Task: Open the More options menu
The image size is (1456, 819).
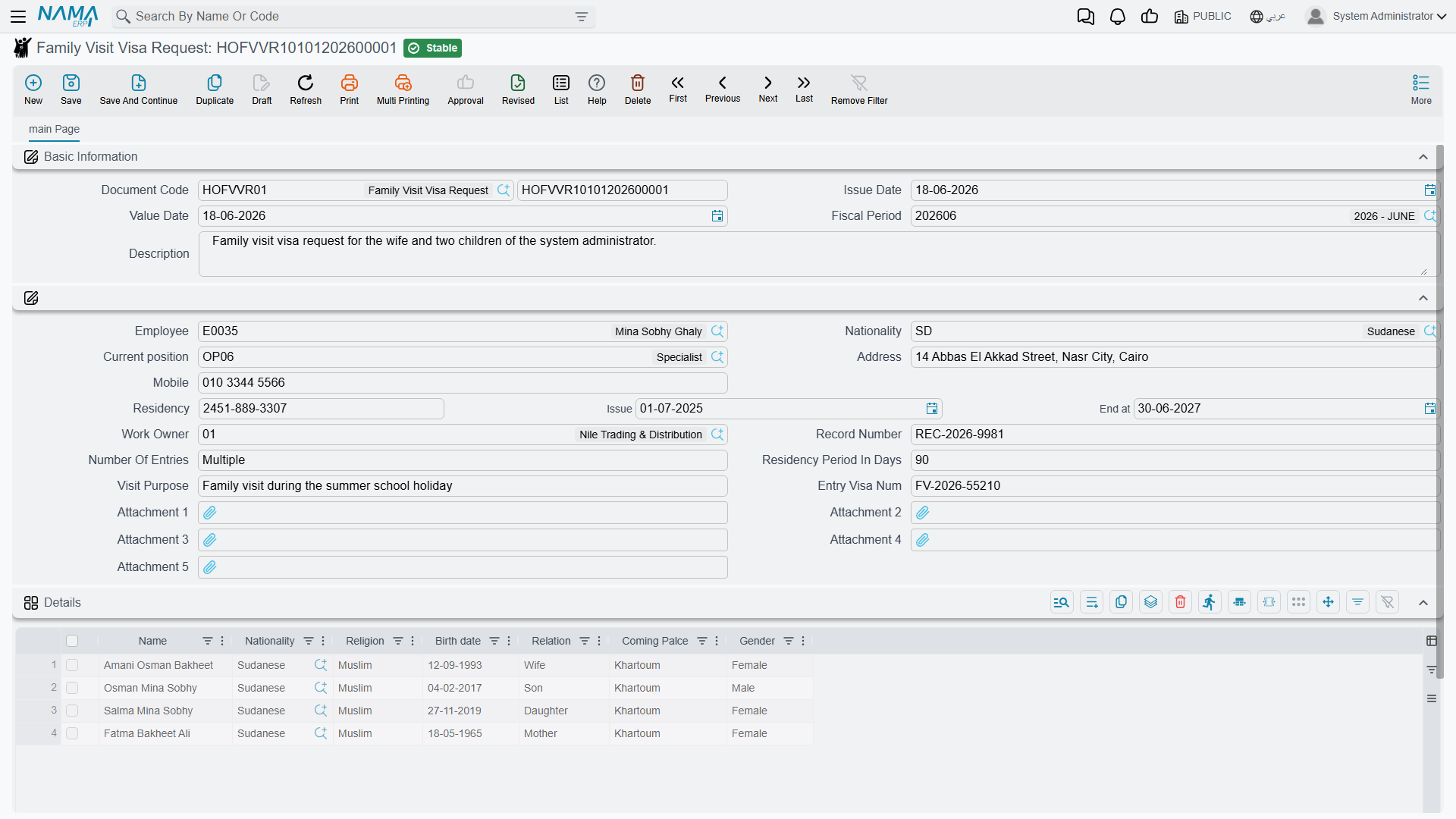Action: (1421, 89)
